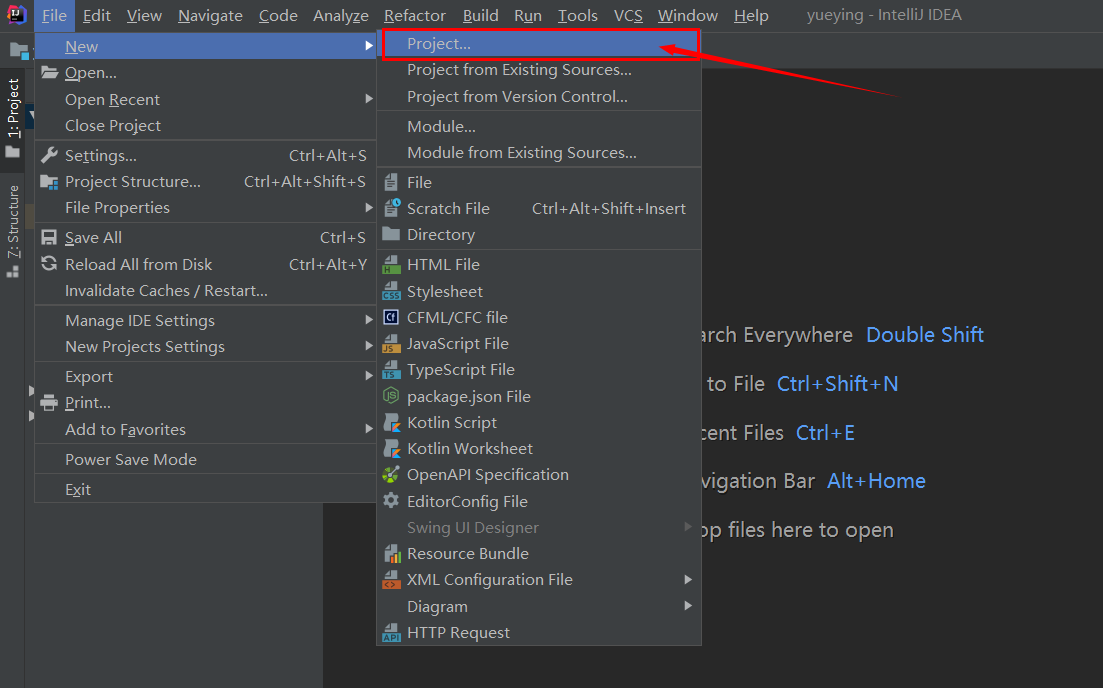The image size is (1103, 688).
Task: Open the 1: Project tool window tab
Action: tap(13, 118)
